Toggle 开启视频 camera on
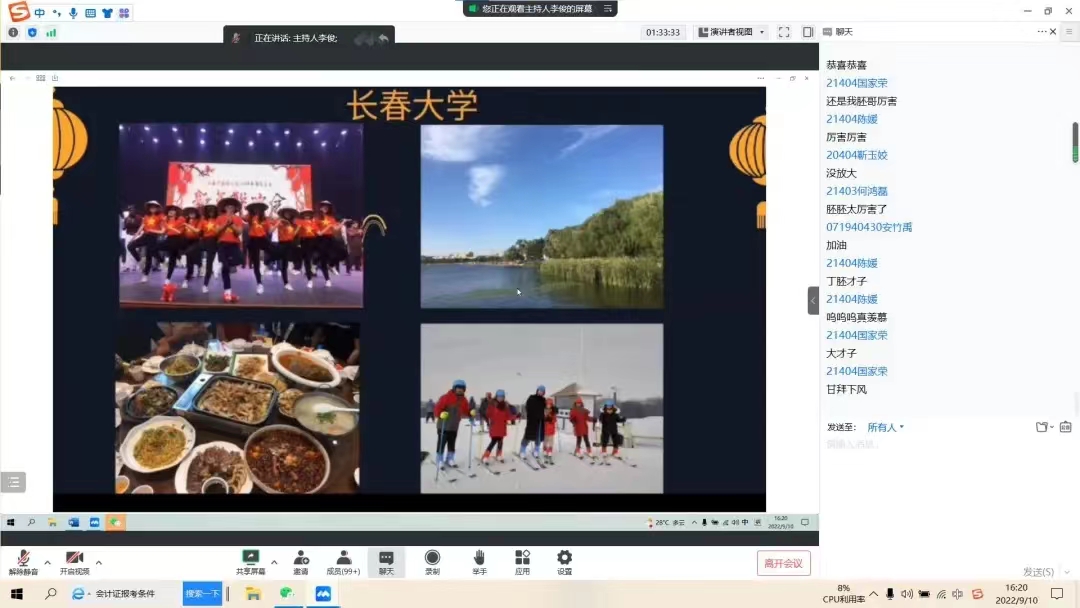Screen dimensions: 1080x608 point(74,562)
